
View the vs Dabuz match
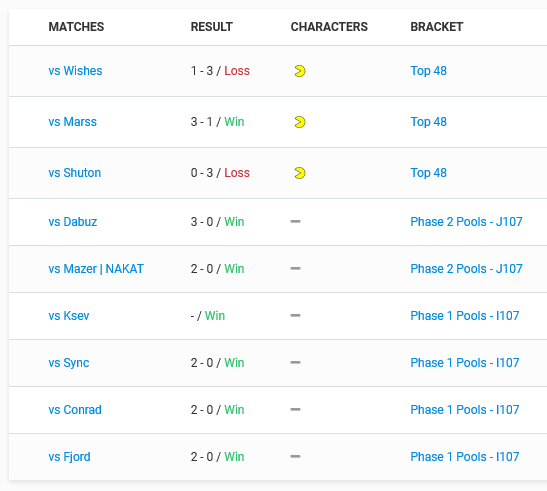pyautogui.click(x=73, y=222)
